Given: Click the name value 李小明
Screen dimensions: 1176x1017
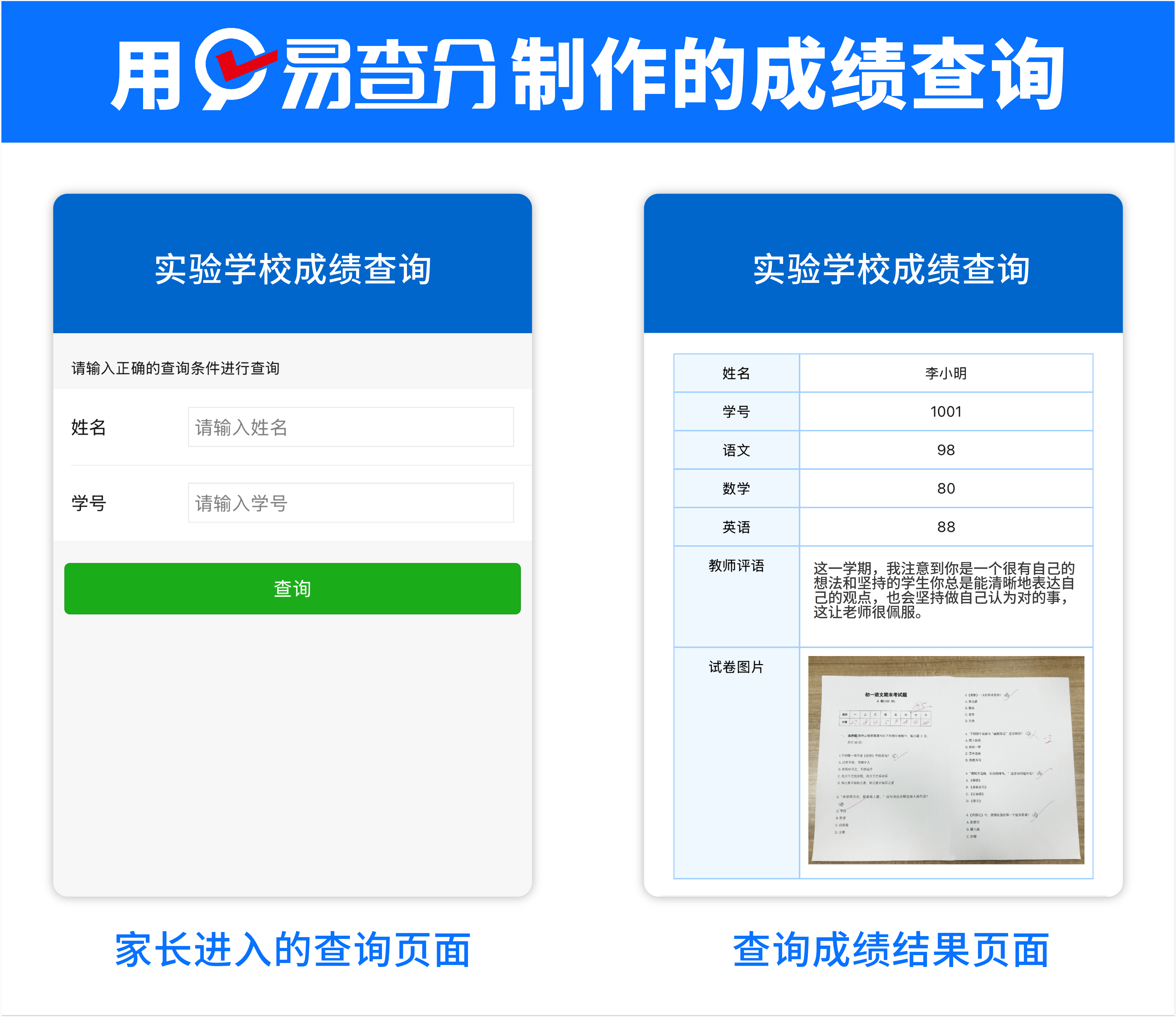Looking at the screenshot, I should point(946,373).
